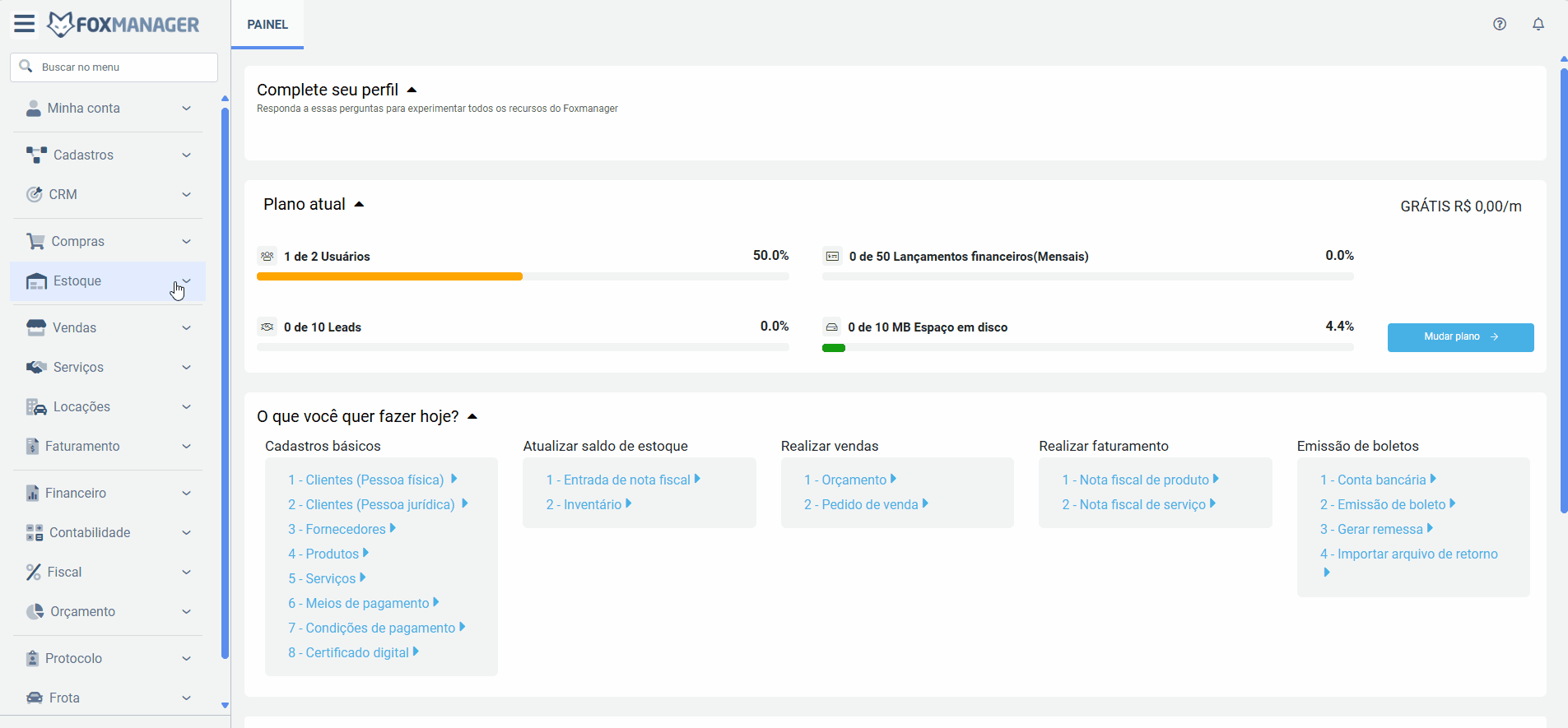Click the Espaço em disco drive icon
Image resolution: width=1568 pixels, height=728 pixels.
click(x=832, y=327)
